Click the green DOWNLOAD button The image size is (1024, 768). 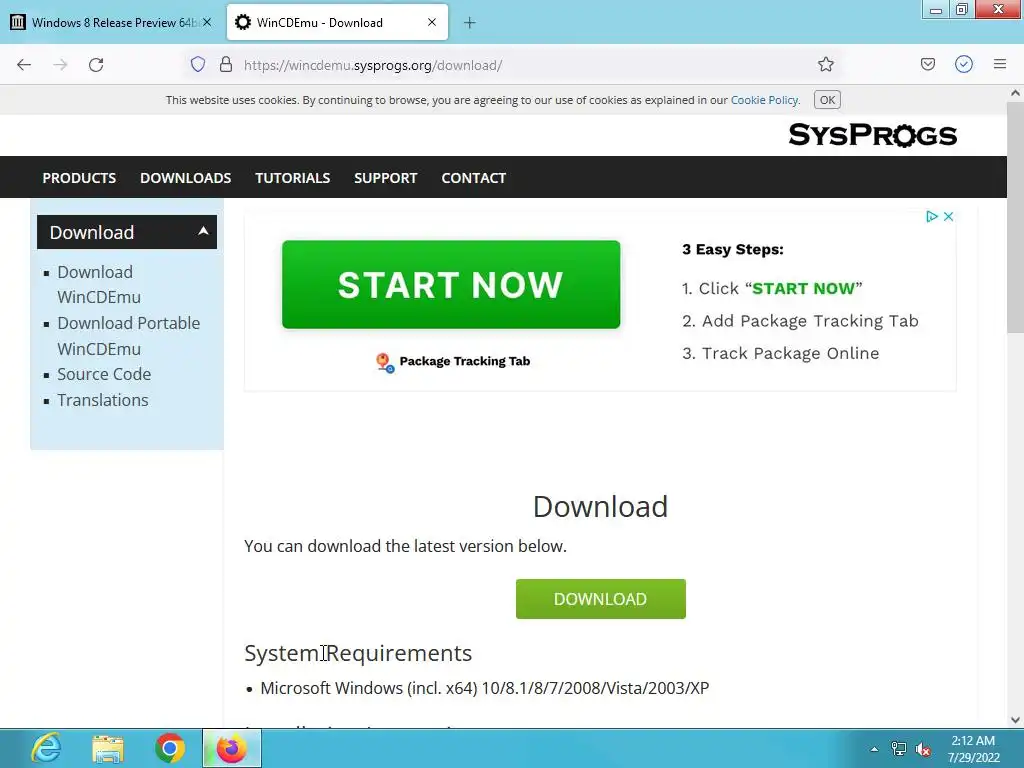click(x=600, y=599)
